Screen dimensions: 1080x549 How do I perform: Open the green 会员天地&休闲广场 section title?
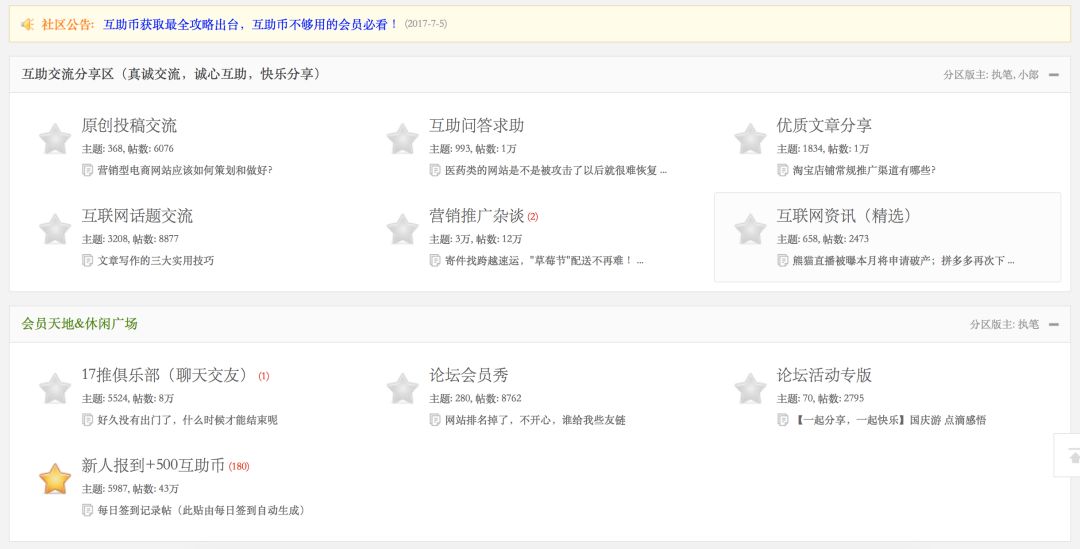click(79, 323)
